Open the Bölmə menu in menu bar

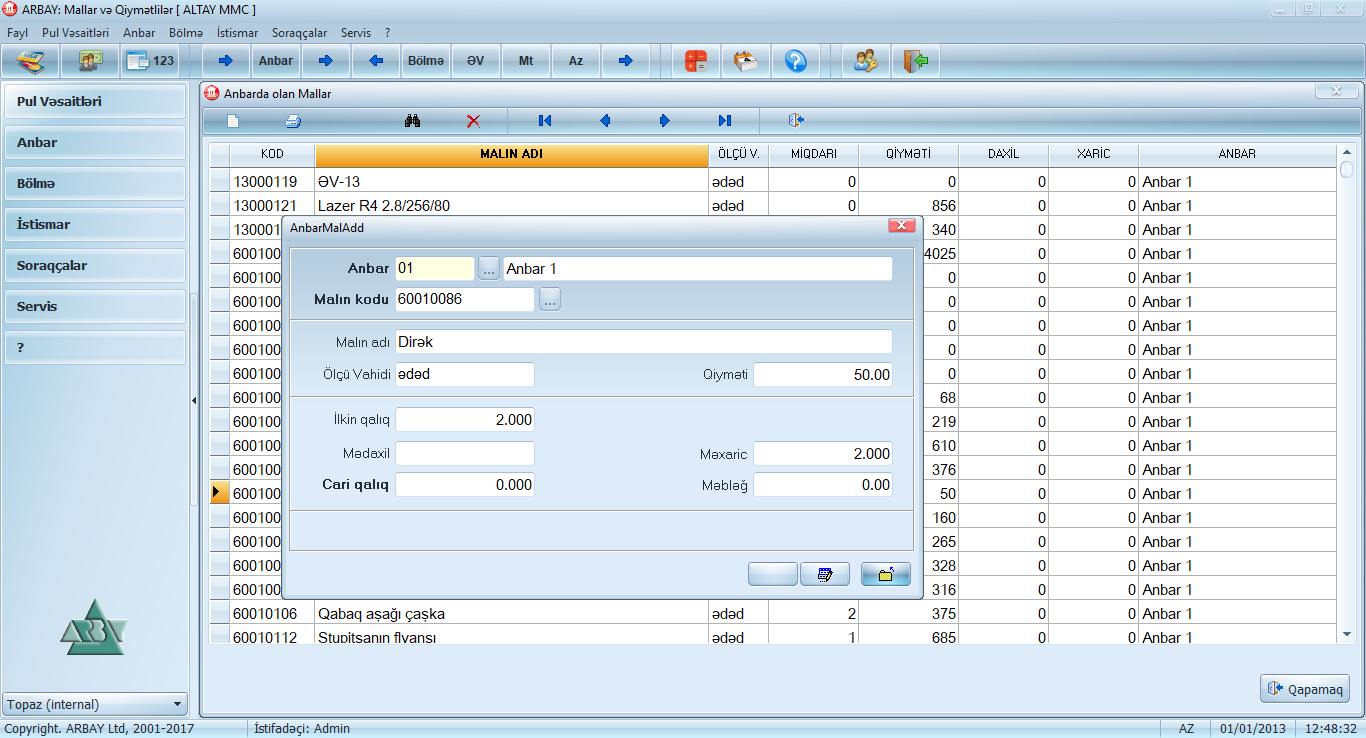[x=186, y=33]
